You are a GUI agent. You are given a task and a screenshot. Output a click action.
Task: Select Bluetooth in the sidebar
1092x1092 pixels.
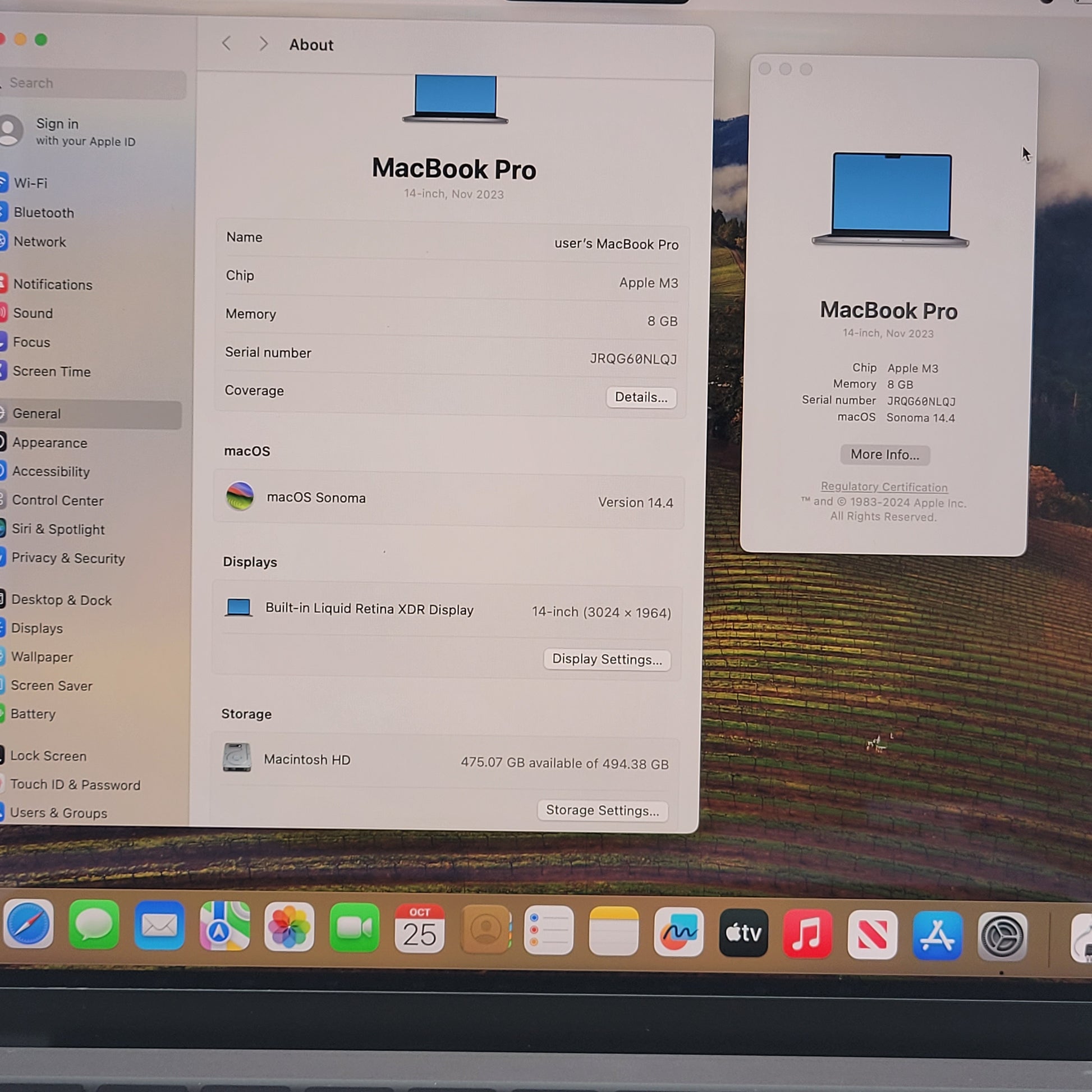(x=44, y=213)
